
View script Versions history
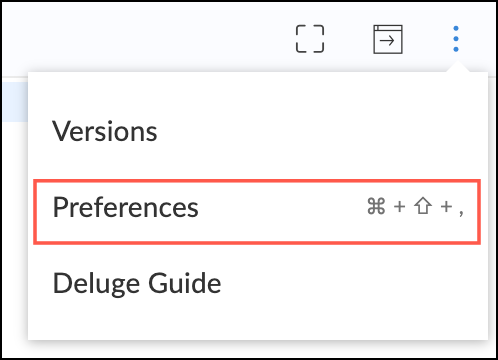pos(105,131)
